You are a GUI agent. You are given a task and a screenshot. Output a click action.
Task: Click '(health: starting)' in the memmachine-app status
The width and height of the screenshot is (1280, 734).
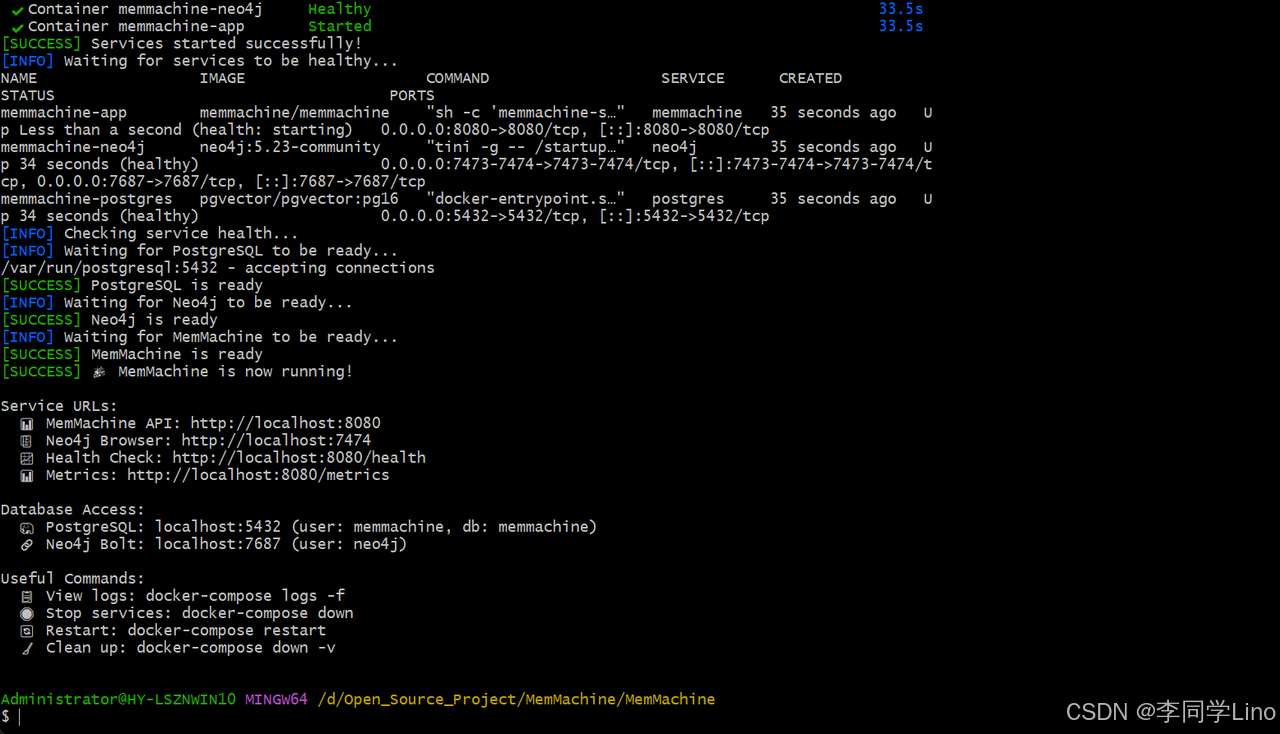(272, 130)
